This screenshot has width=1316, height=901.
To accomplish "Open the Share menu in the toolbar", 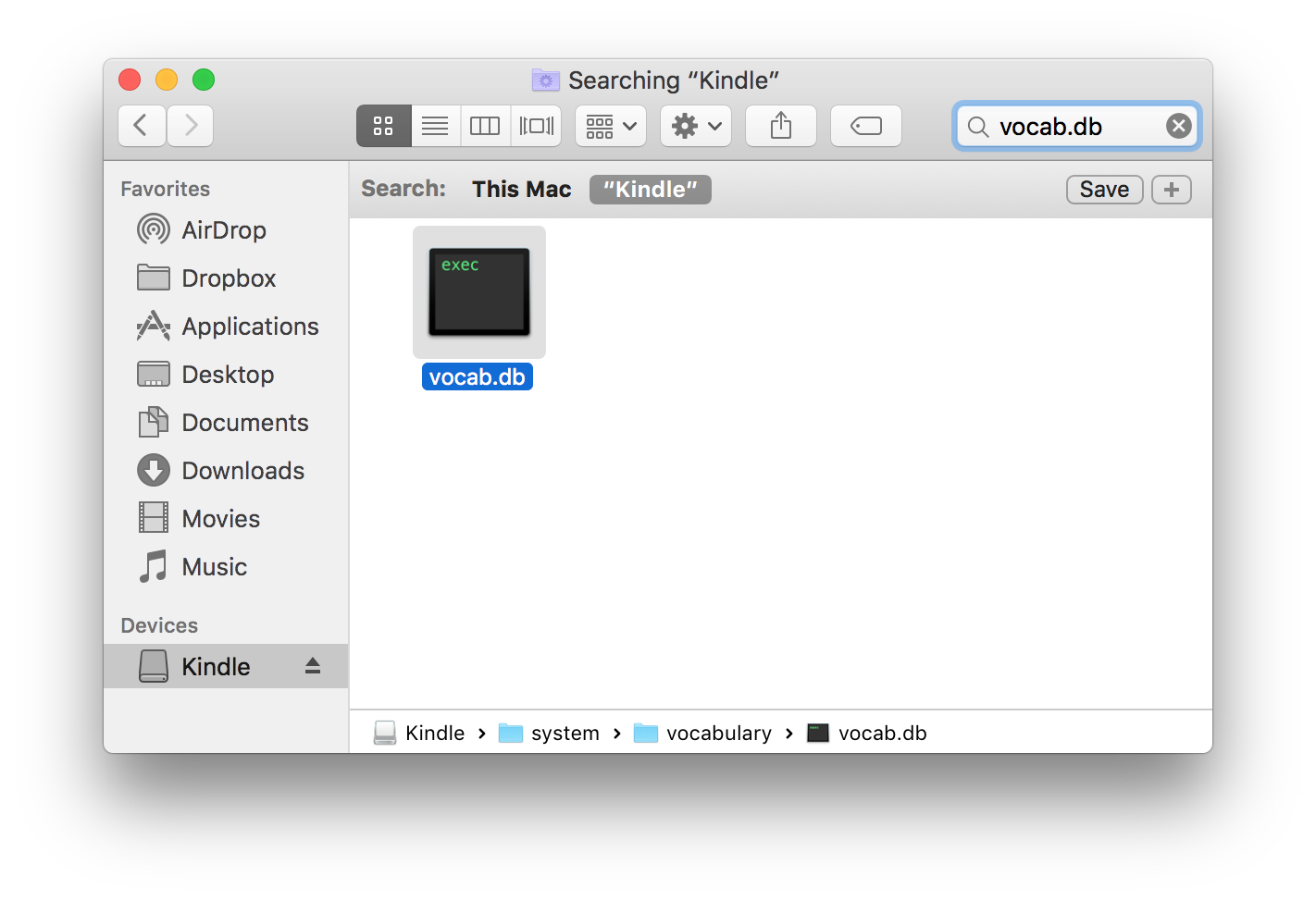I will click(780, 126).
